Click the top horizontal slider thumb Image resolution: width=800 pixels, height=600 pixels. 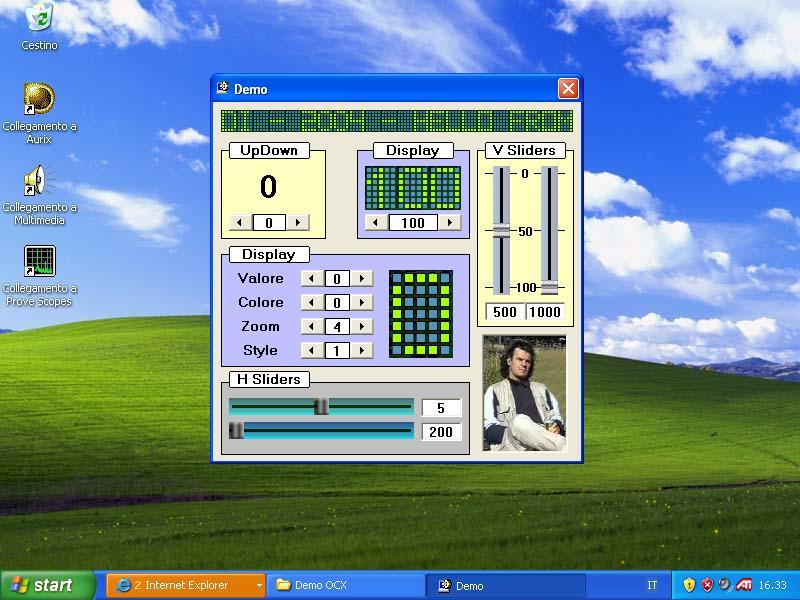pyautogui.click(x=321, y=407)
